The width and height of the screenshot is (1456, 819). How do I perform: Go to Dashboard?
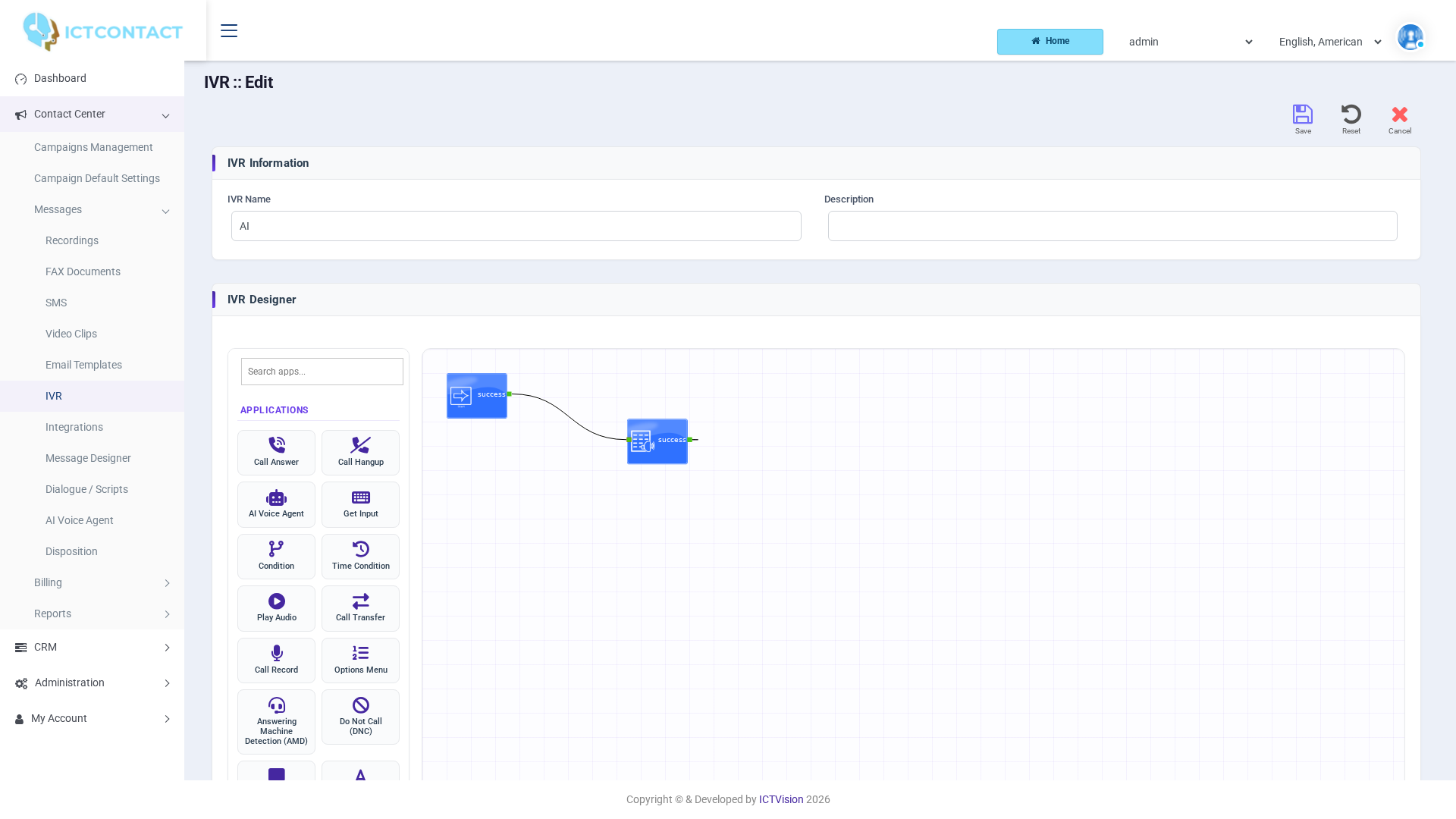click(92, 79)
